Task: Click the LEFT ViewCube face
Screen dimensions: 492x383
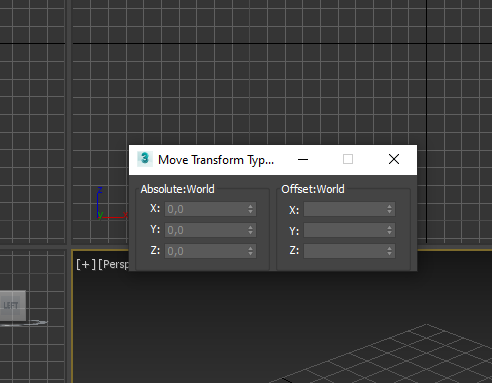Action: [x=12, y=305]
